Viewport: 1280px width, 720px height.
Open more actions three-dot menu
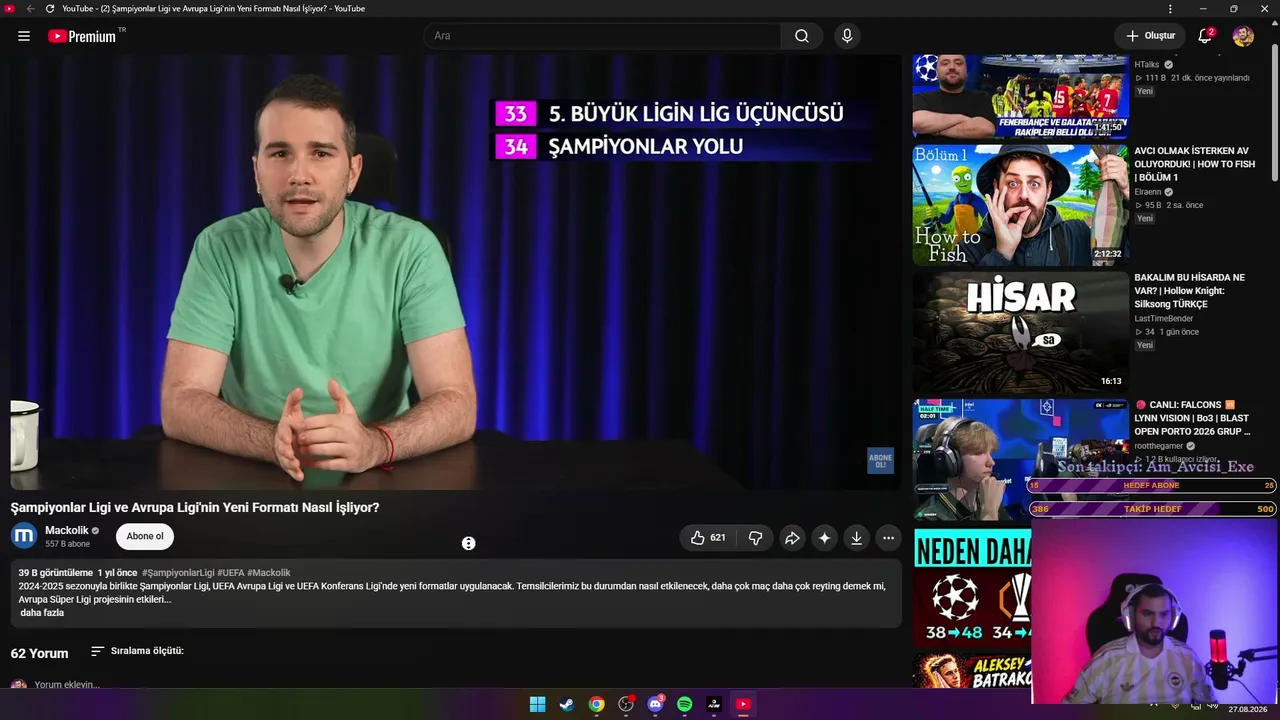click(x=888, y=538)
